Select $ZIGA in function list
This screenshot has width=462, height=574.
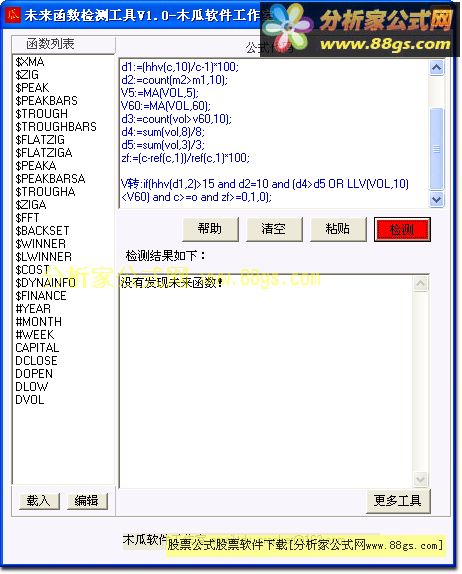30,205
